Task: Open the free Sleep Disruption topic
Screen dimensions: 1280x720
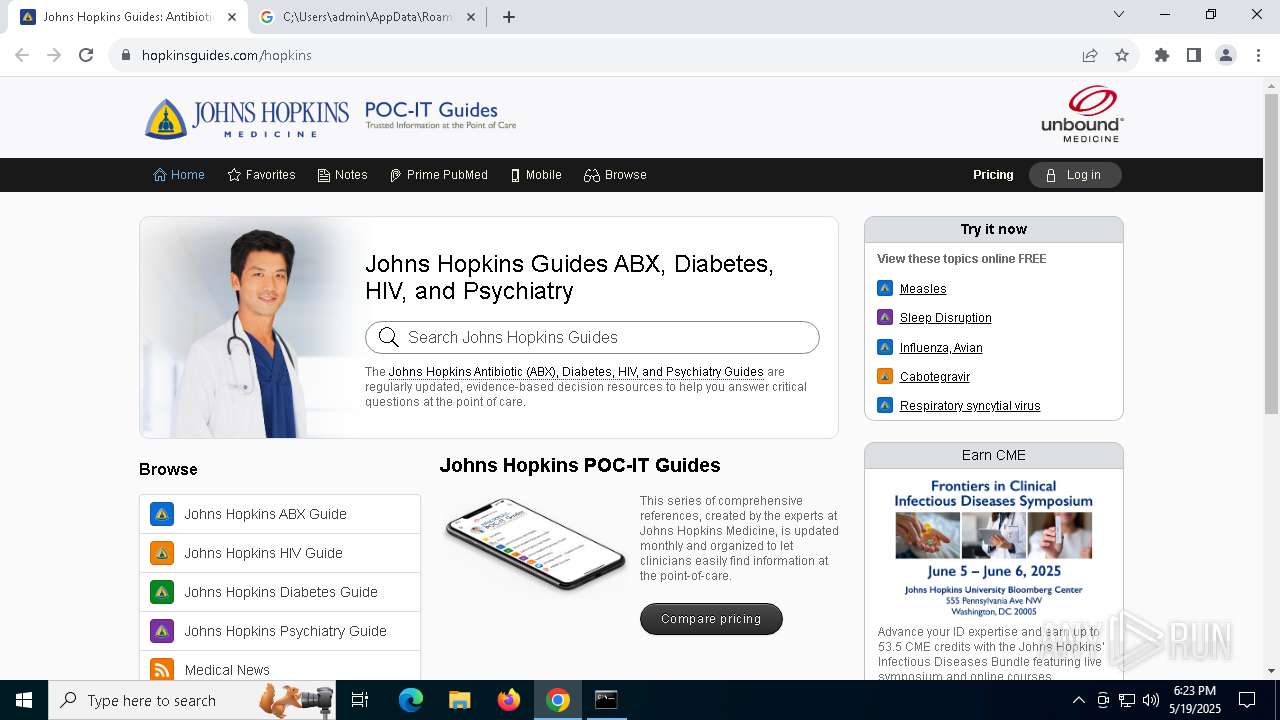Action: pos(946,318)
